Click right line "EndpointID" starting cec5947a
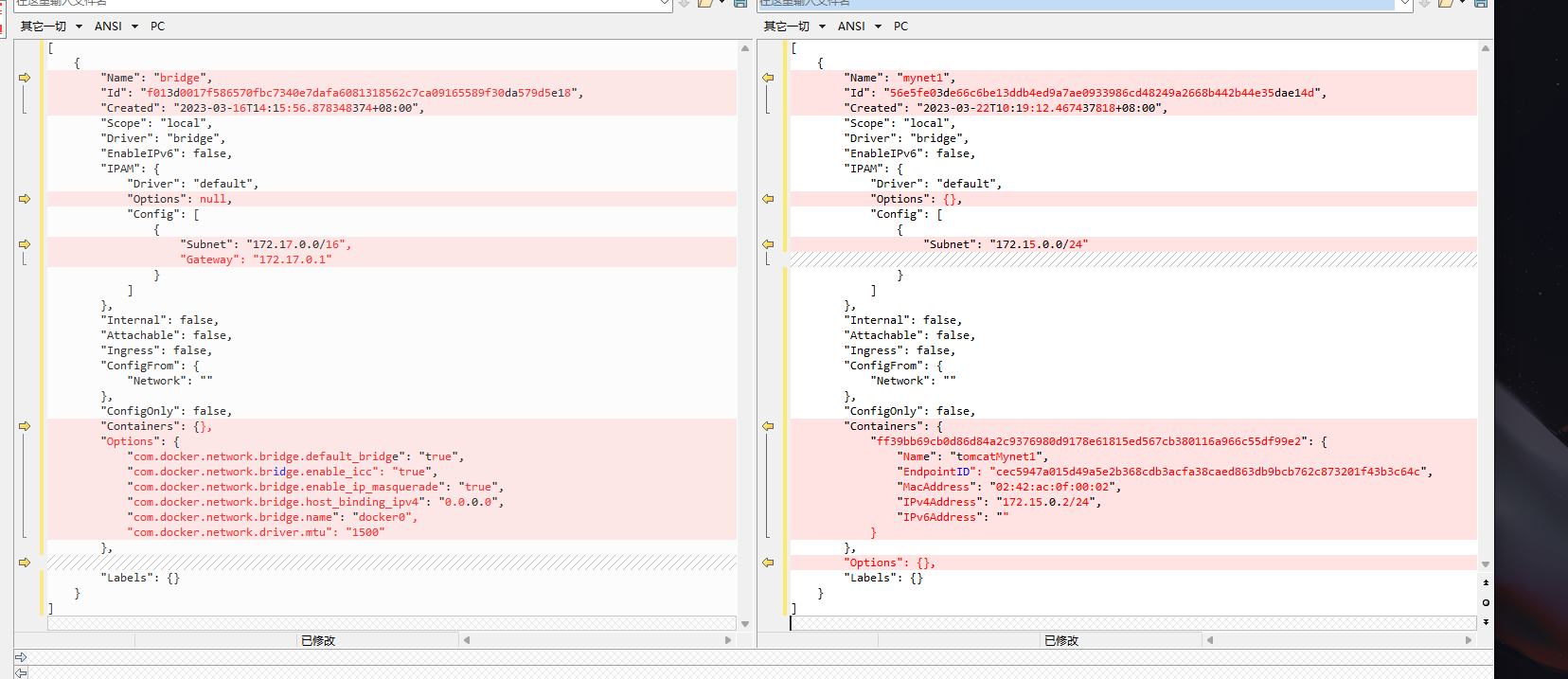The image size is (1568, 679). pos(1165,472)
